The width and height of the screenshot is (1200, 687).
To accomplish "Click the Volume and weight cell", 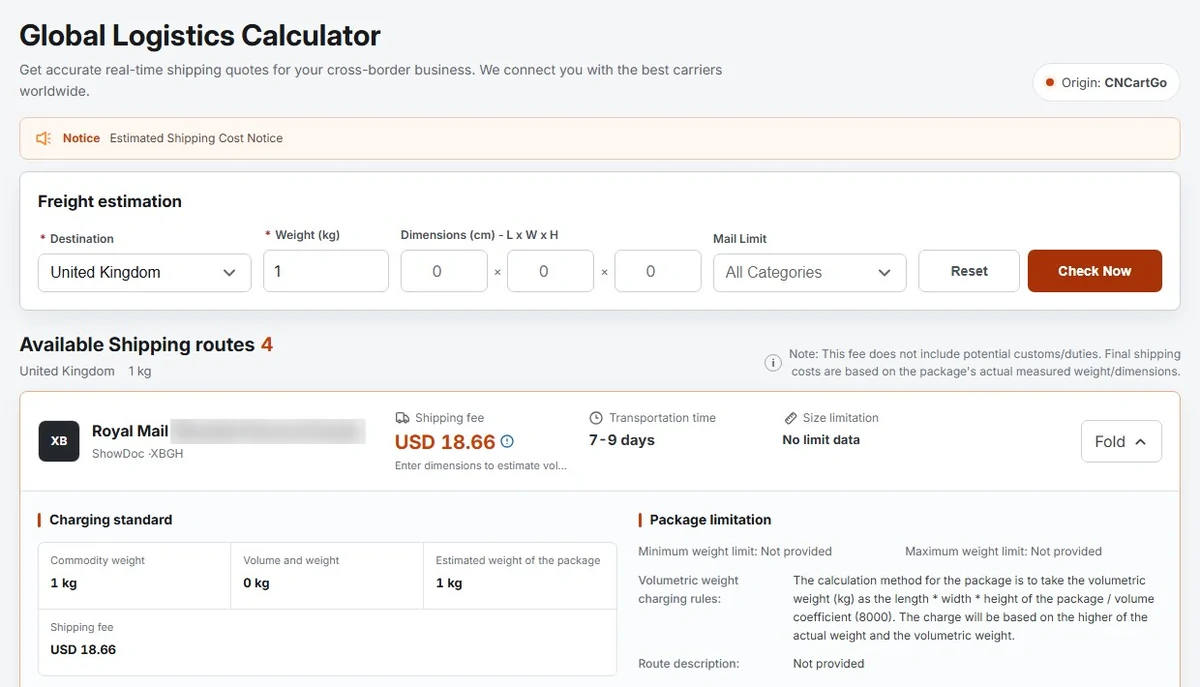I will click(327, 575).
